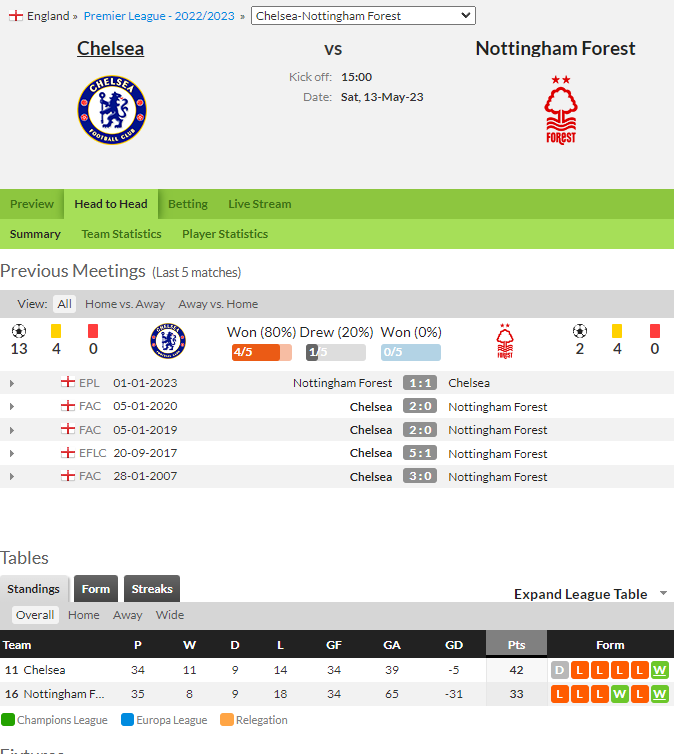
Task: Expand League Table arrow
Action: click(x=664, y=593)
